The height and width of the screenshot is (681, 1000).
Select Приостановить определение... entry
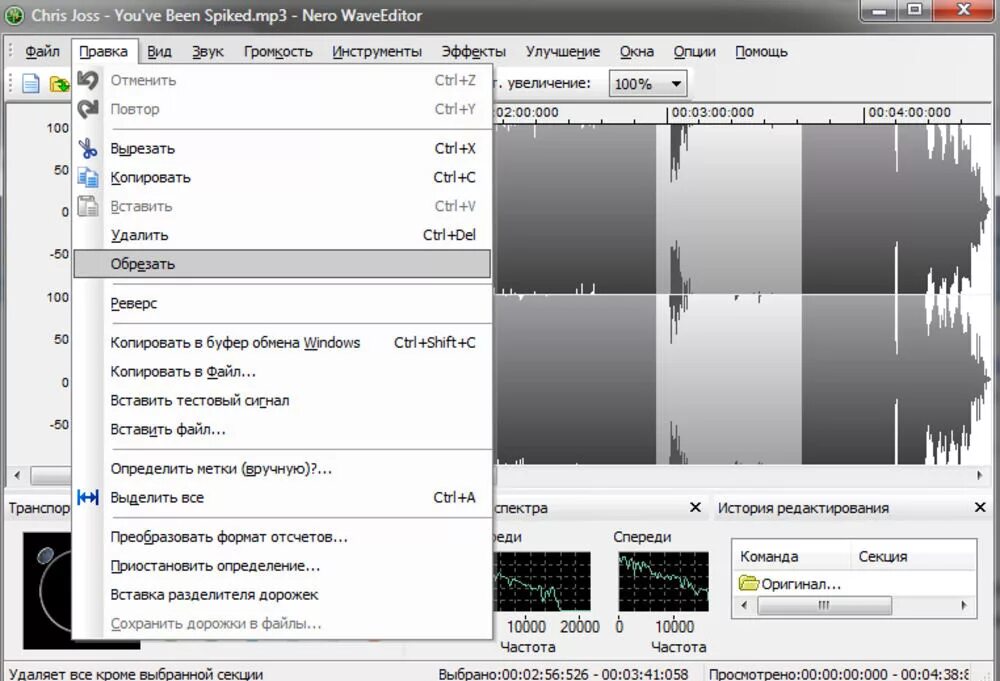coord(282,566)
